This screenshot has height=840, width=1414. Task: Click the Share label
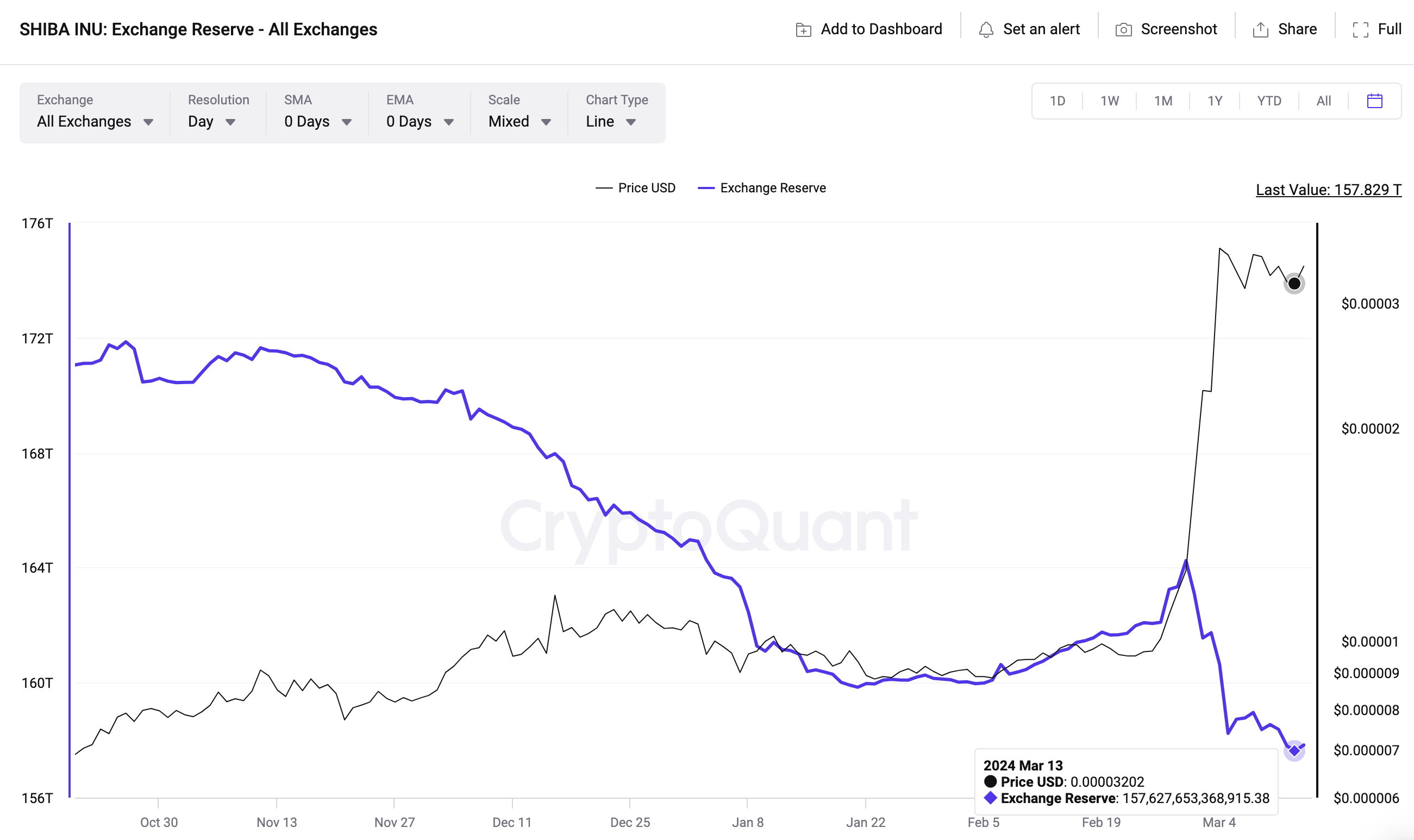pyautogui.click(x=1297, y=29)
